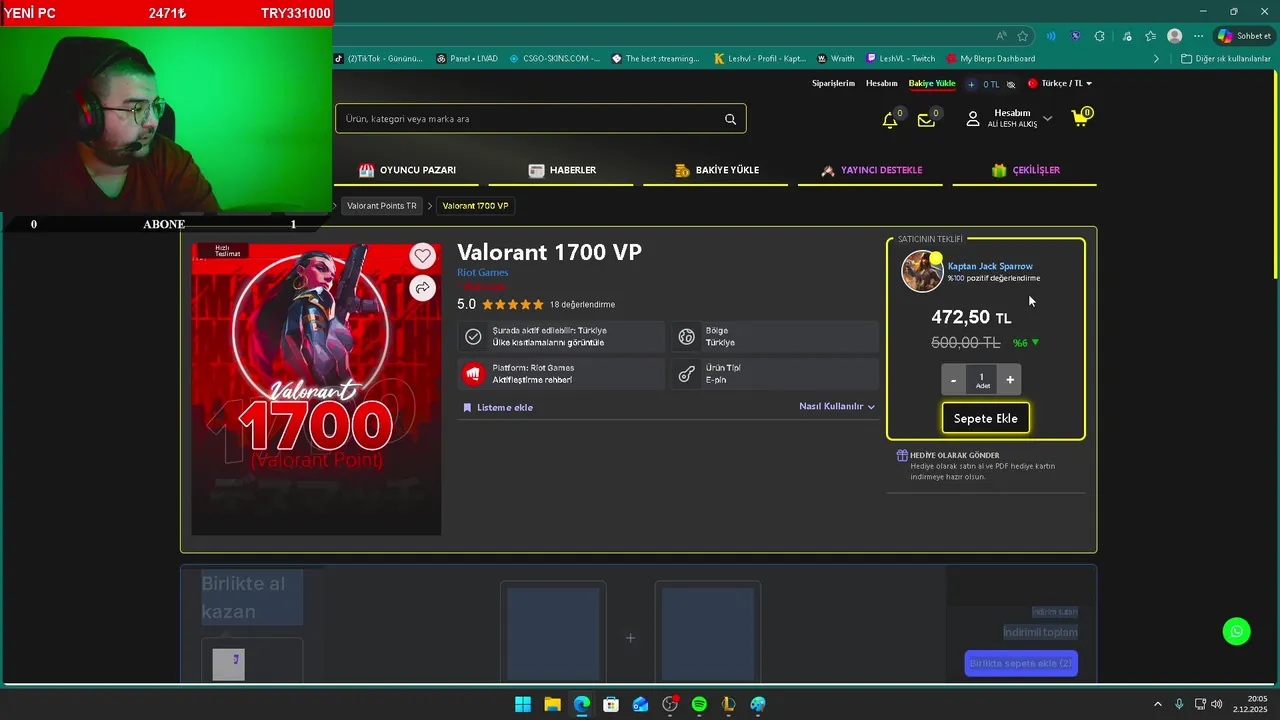Image resolution: width=1280 pixels, height=720 pixels.
Task: Open the browser extensions puzzle icon
Action: tap(1100, 36)
